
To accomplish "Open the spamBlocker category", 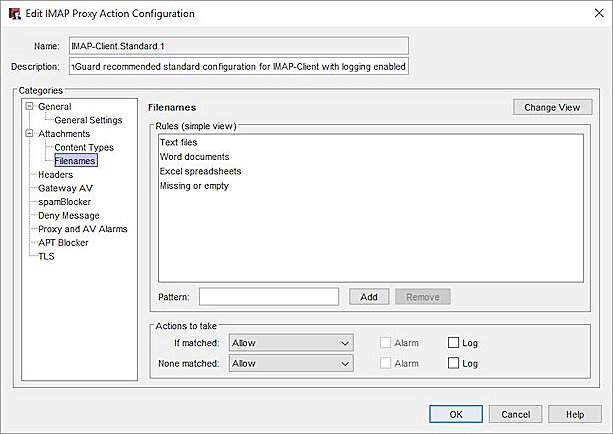I will point(65,202).
